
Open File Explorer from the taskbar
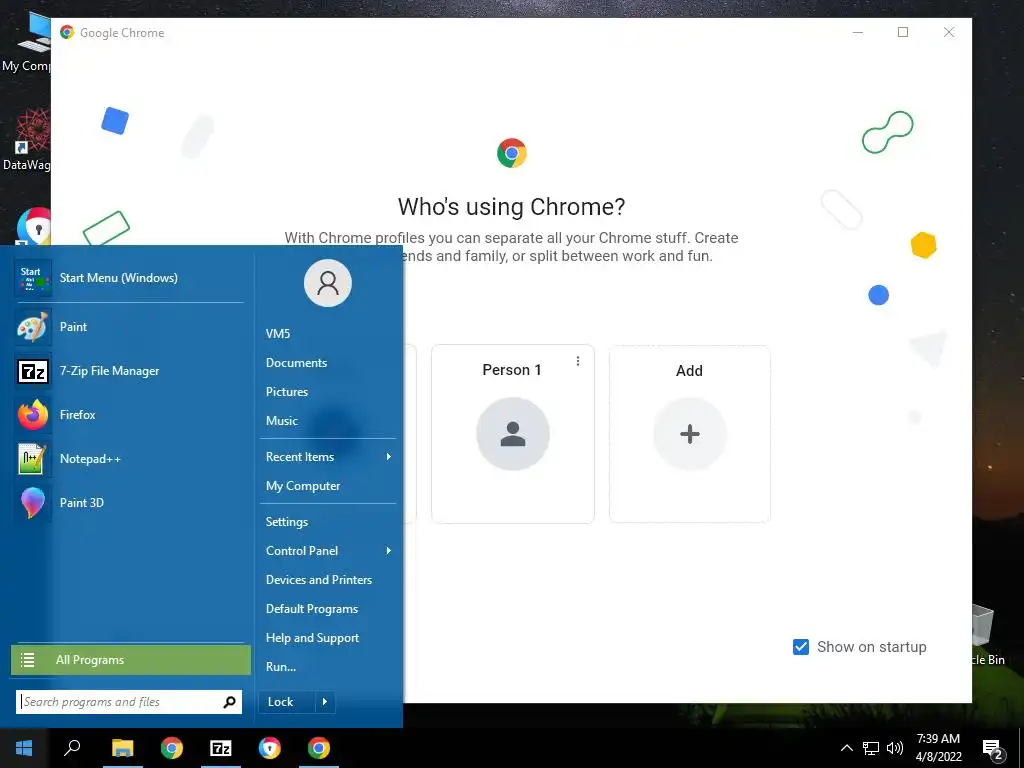[x=122, y=748]
